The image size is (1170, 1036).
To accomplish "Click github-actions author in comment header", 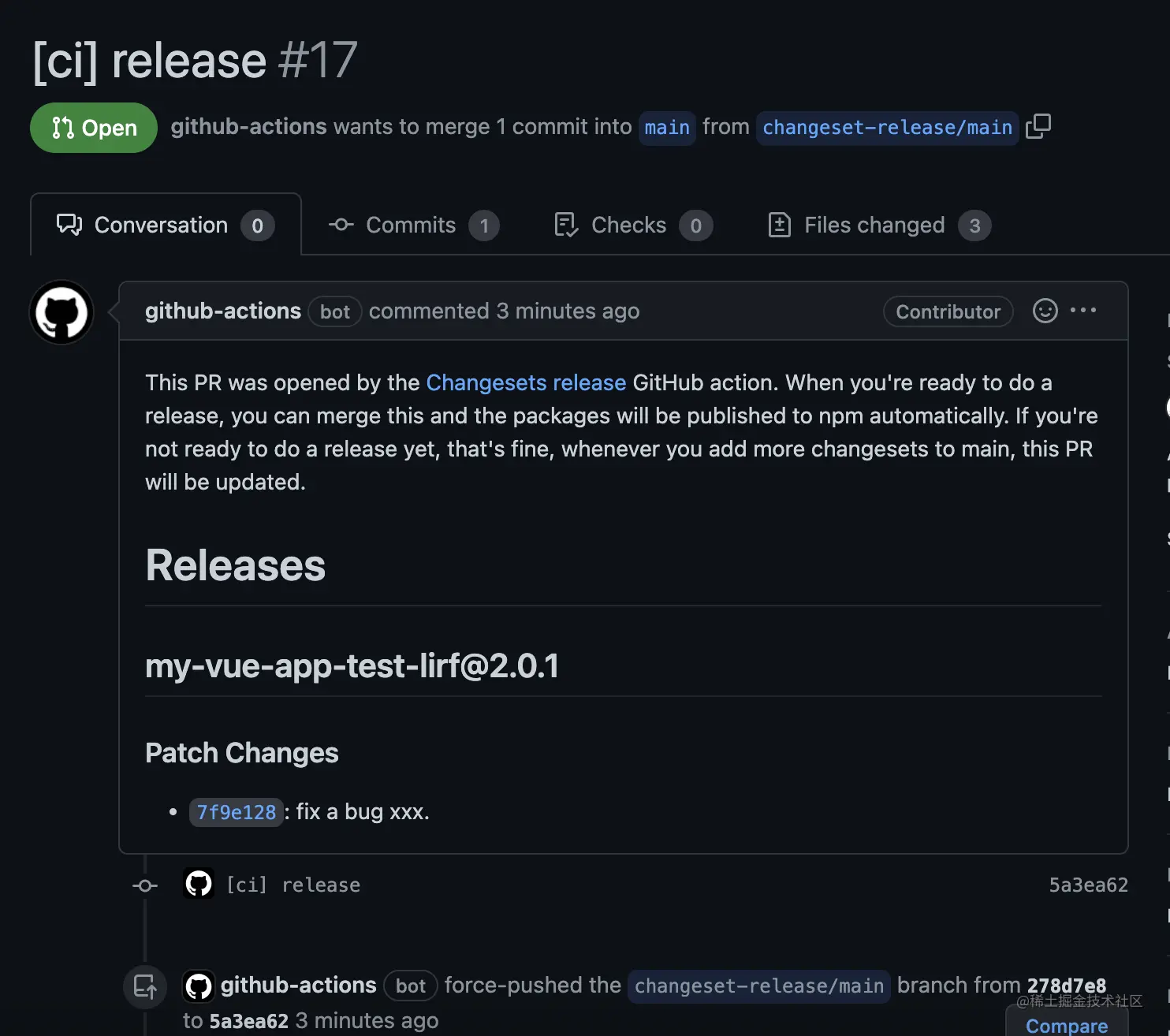I will [223, 311].
